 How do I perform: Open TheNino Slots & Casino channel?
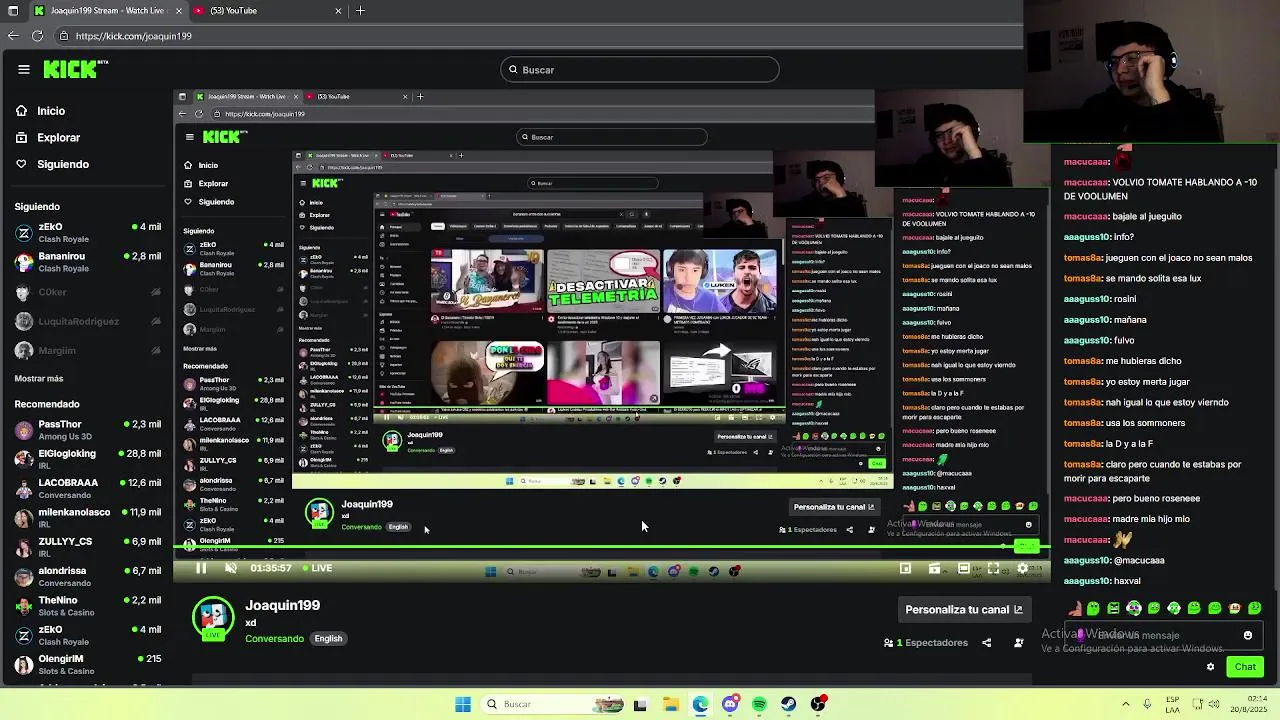[87, 606]
